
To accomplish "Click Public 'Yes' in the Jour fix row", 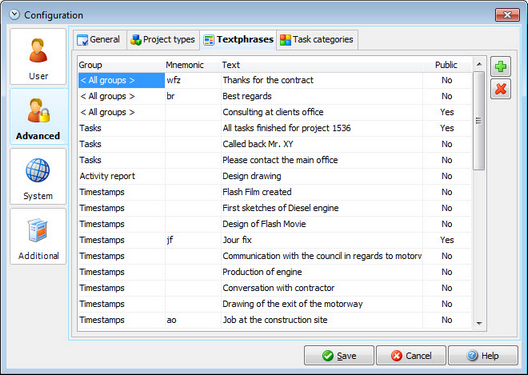I will point(447,240).
